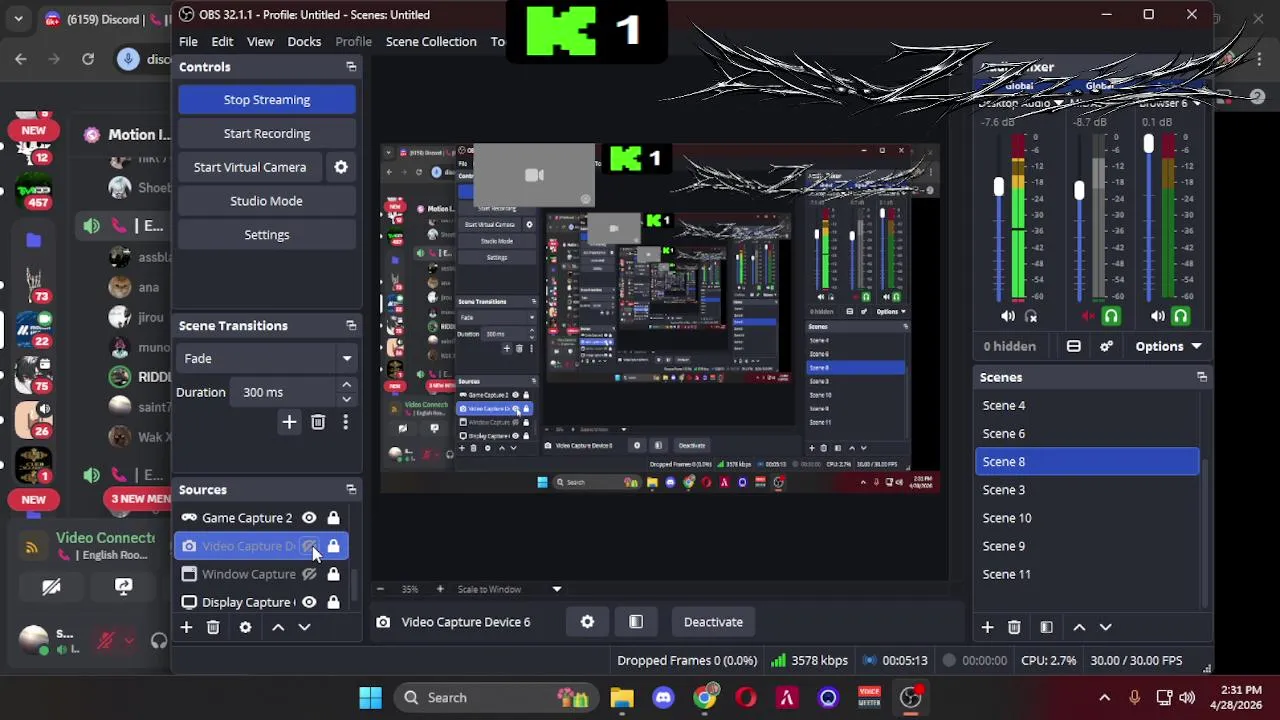Open Settings from Controls dock

pyautogui.click(x=266, y=234)
